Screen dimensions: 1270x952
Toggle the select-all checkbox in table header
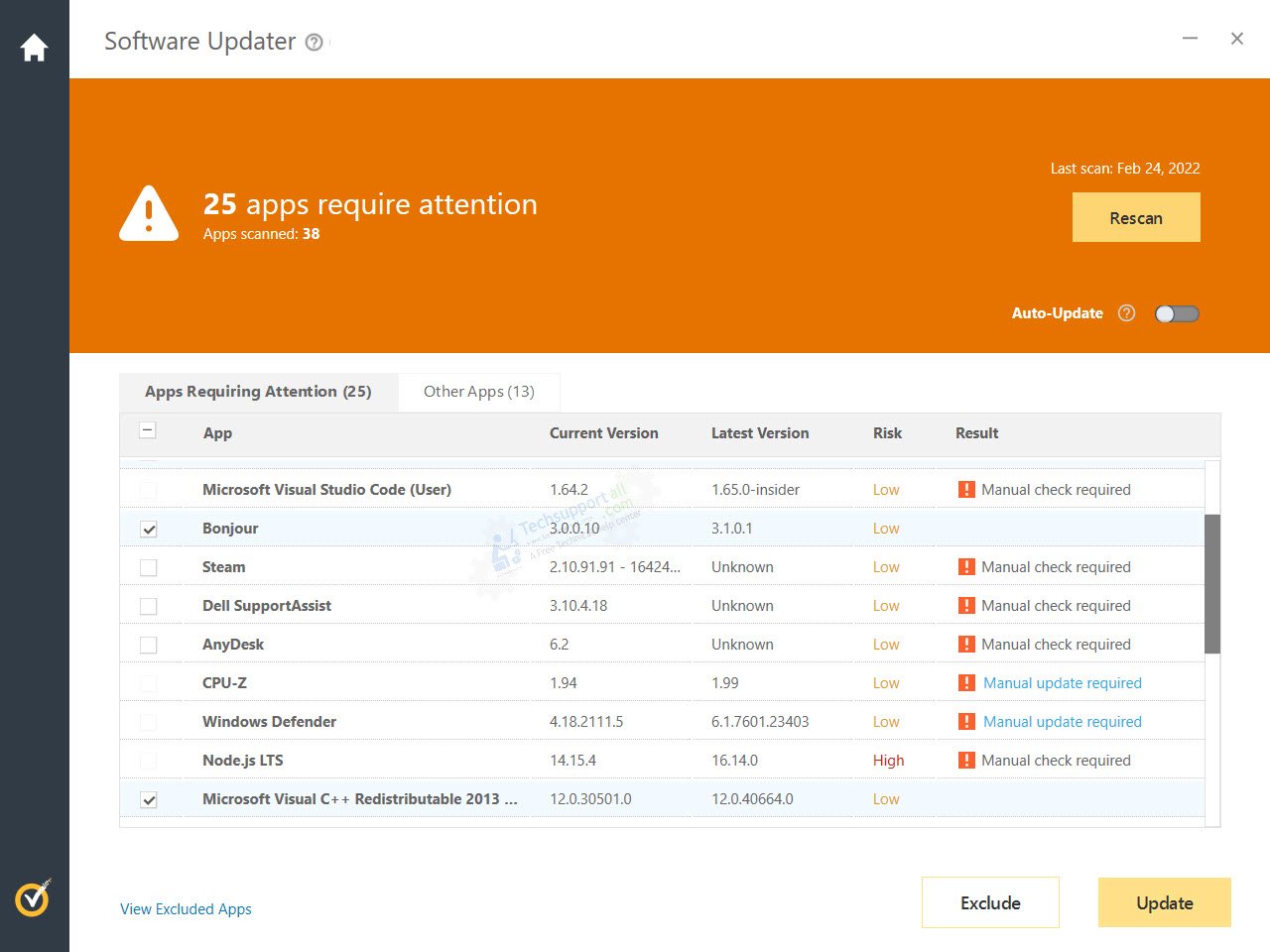[148, 430]
